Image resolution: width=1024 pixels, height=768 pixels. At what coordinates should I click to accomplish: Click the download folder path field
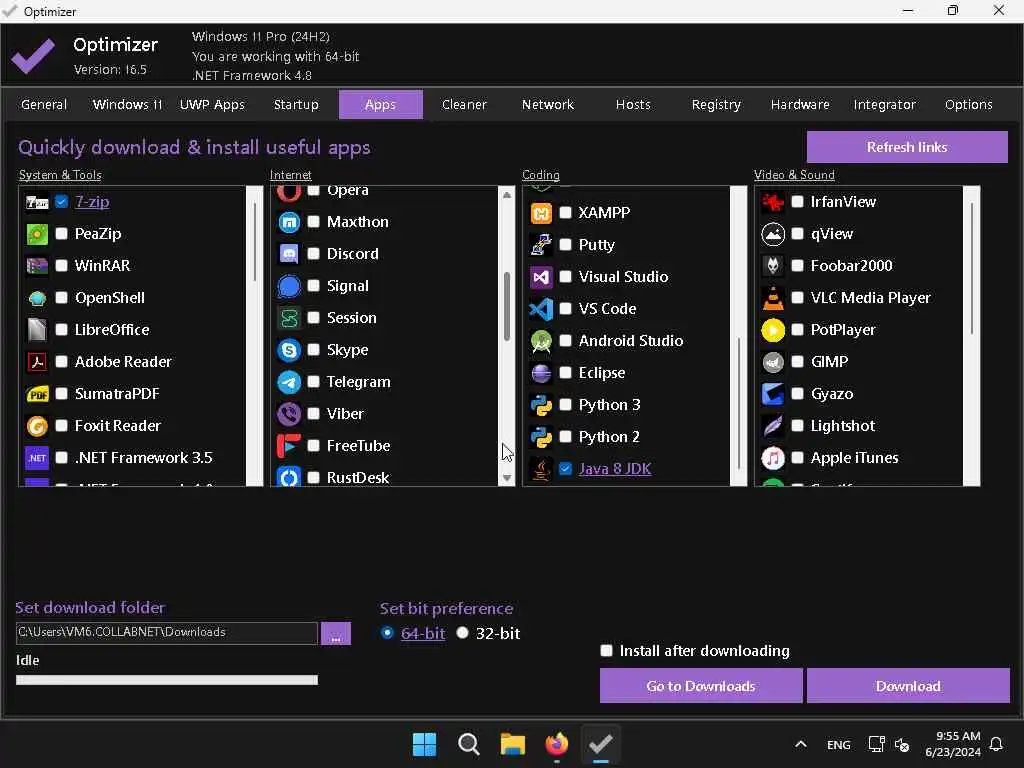click(x=167, y=632)
